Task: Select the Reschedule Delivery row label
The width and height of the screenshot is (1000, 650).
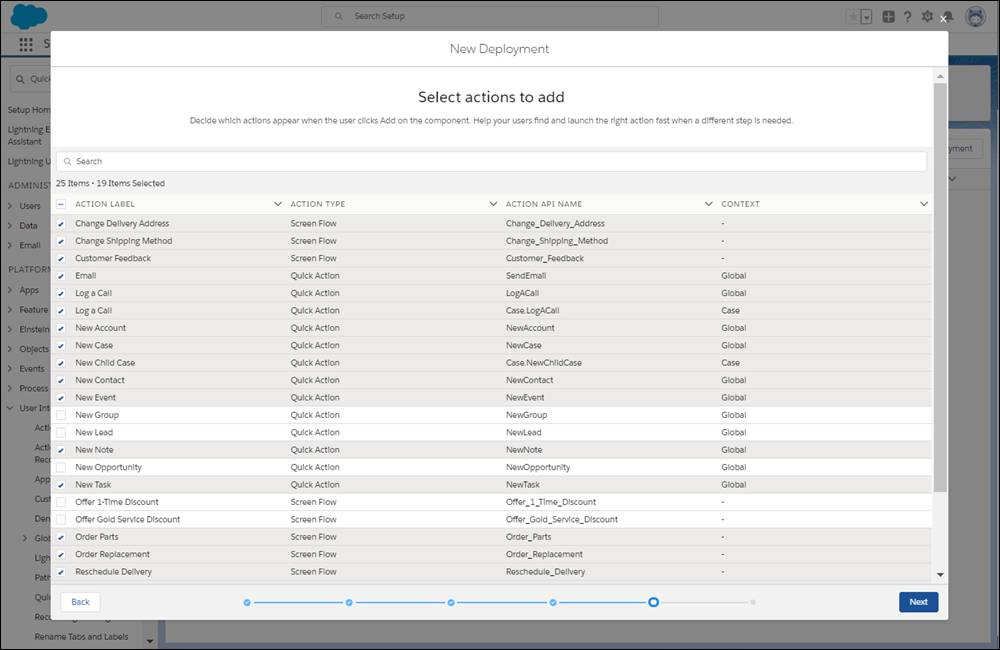Action: point(114,572)
